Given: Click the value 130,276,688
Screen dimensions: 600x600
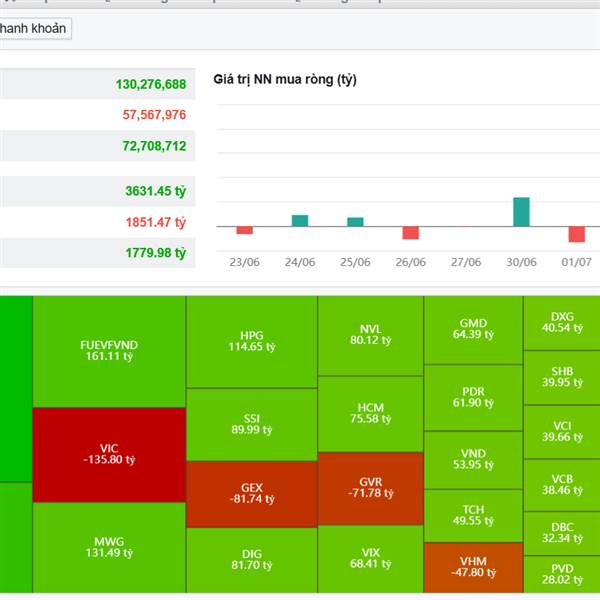Looking at the screenshot, I should (x=151, y=84).
